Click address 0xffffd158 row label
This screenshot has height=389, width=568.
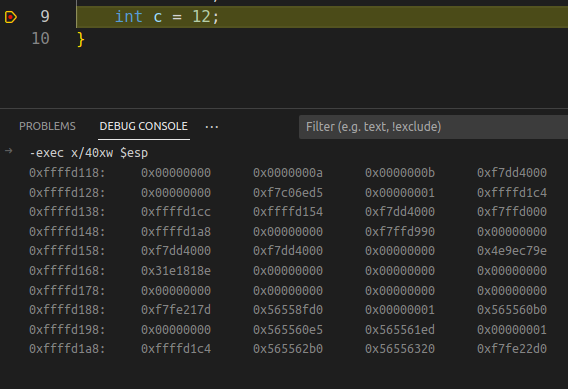point(67,251)
